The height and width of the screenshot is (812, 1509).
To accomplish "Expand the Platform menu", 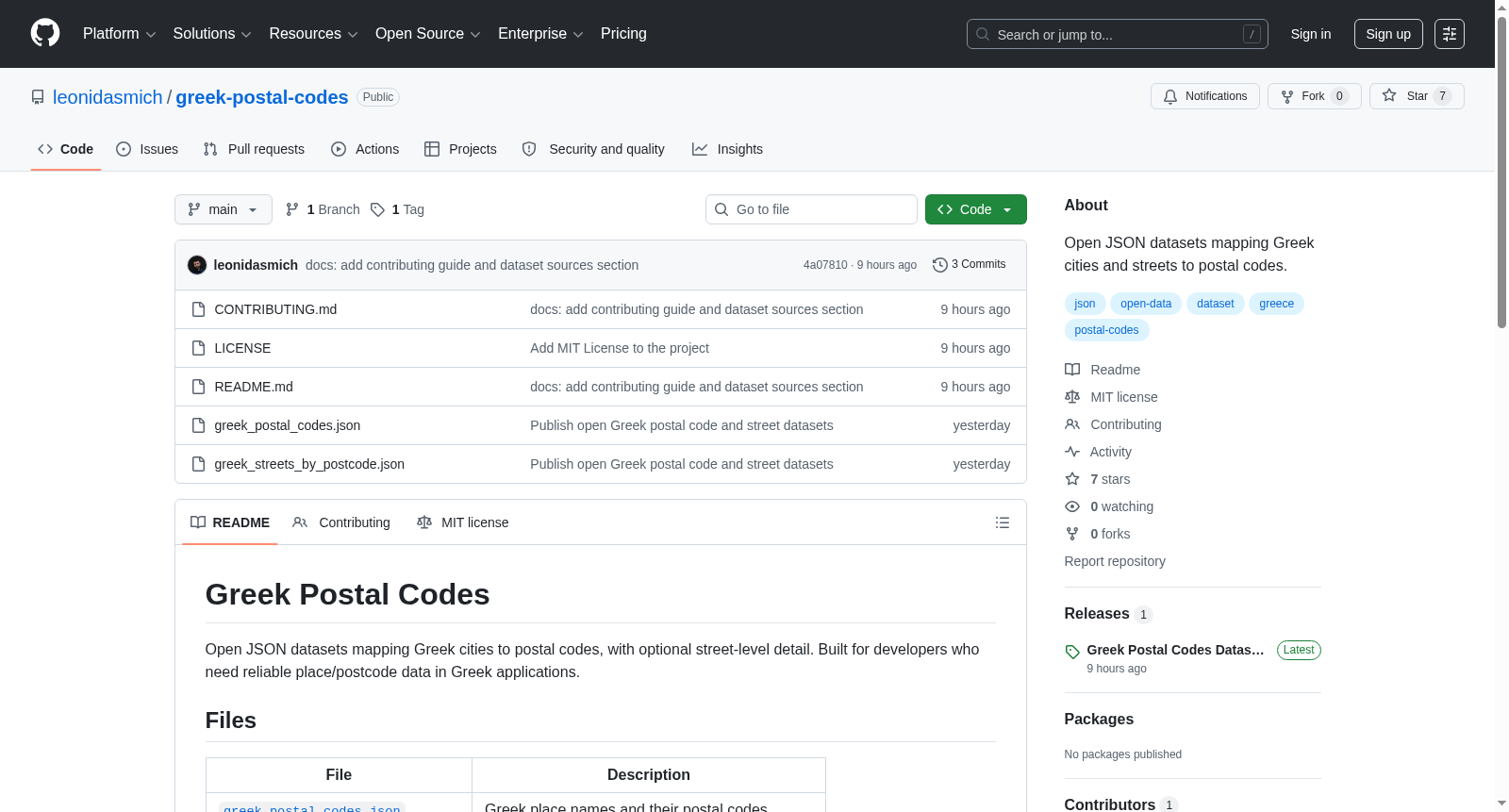I will [120, 34].
